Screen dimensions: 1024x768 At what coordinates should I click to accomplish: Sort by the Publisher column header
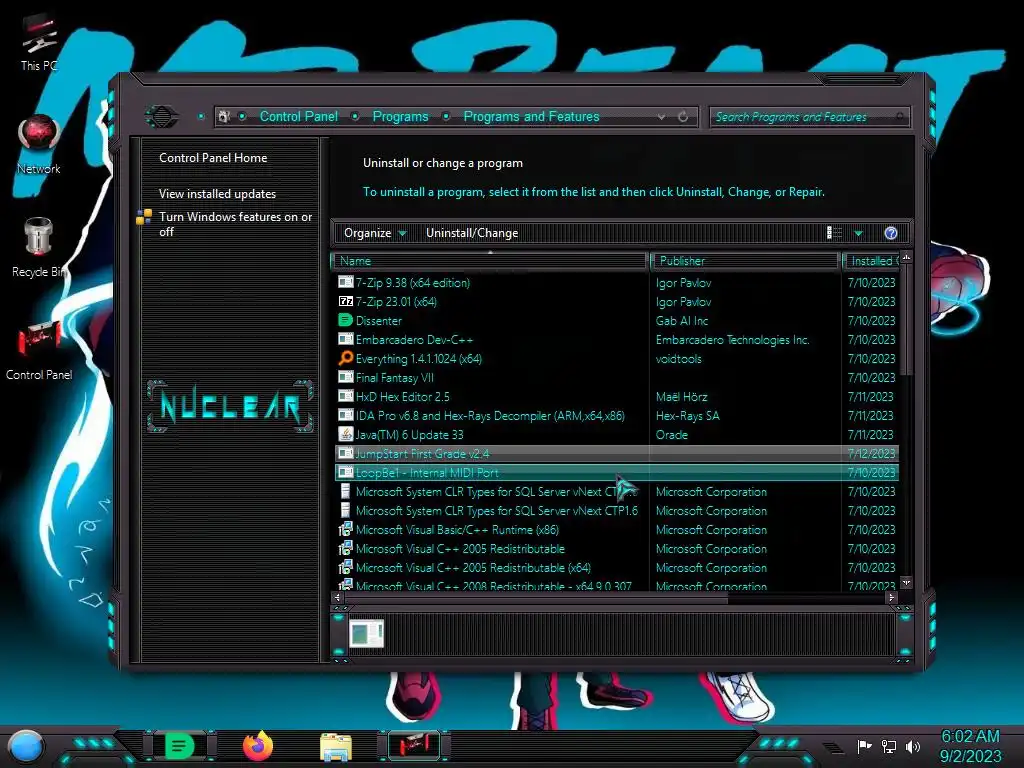tap(746, 261)
